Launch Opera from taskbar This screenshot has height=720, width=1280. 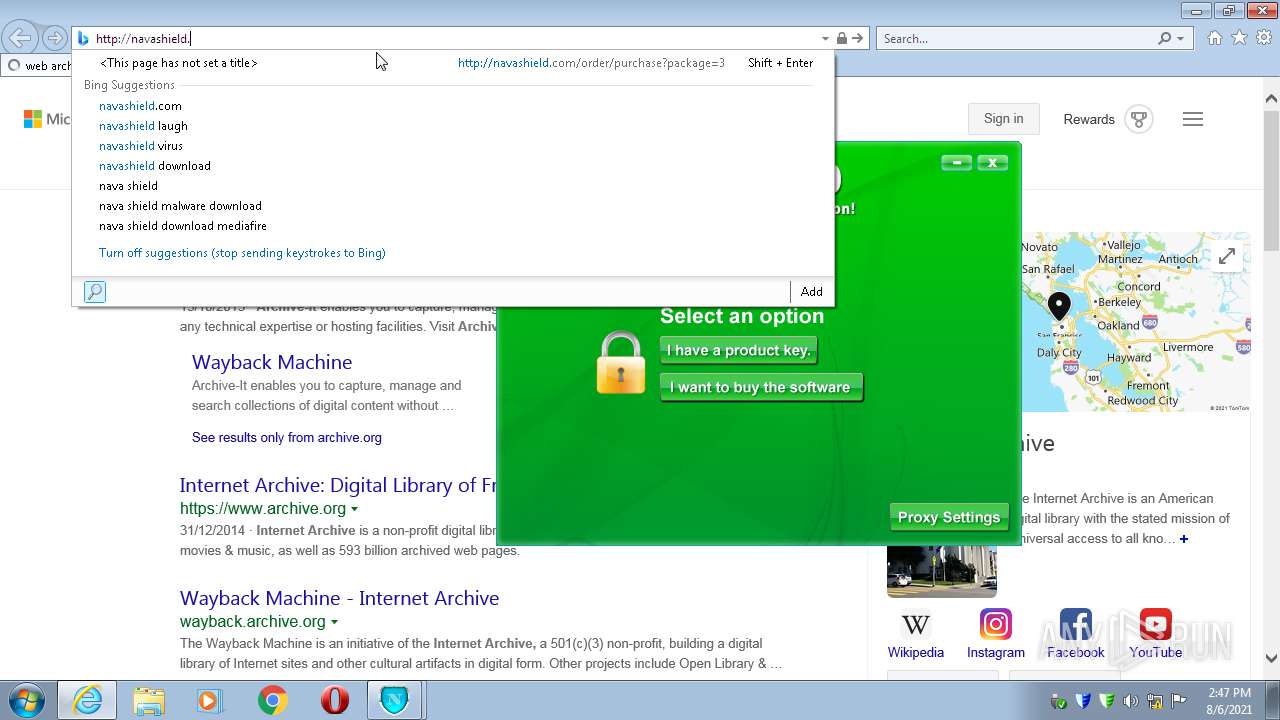(334, 700)
